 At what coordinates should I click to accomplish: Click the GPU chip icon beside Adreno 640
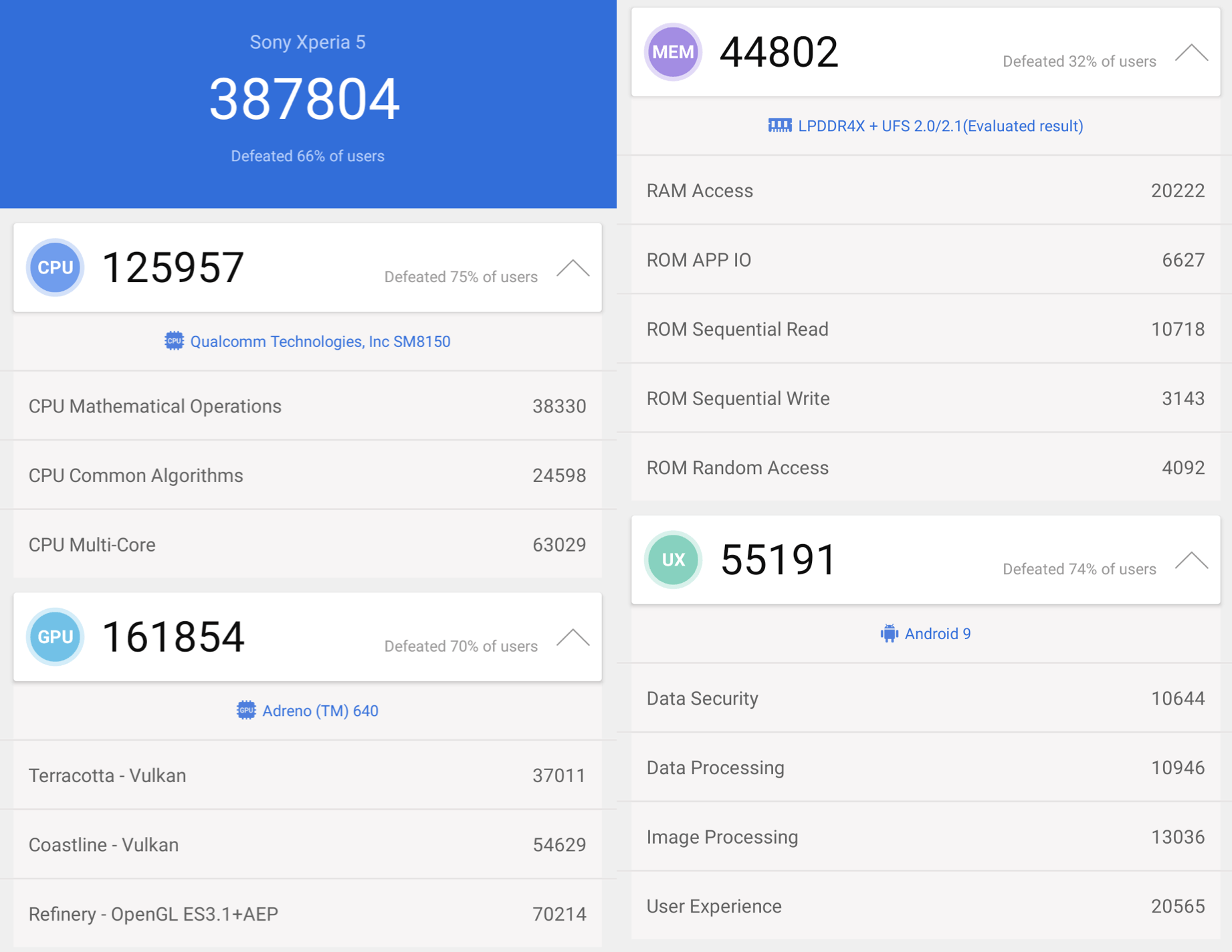coord(246,710)
